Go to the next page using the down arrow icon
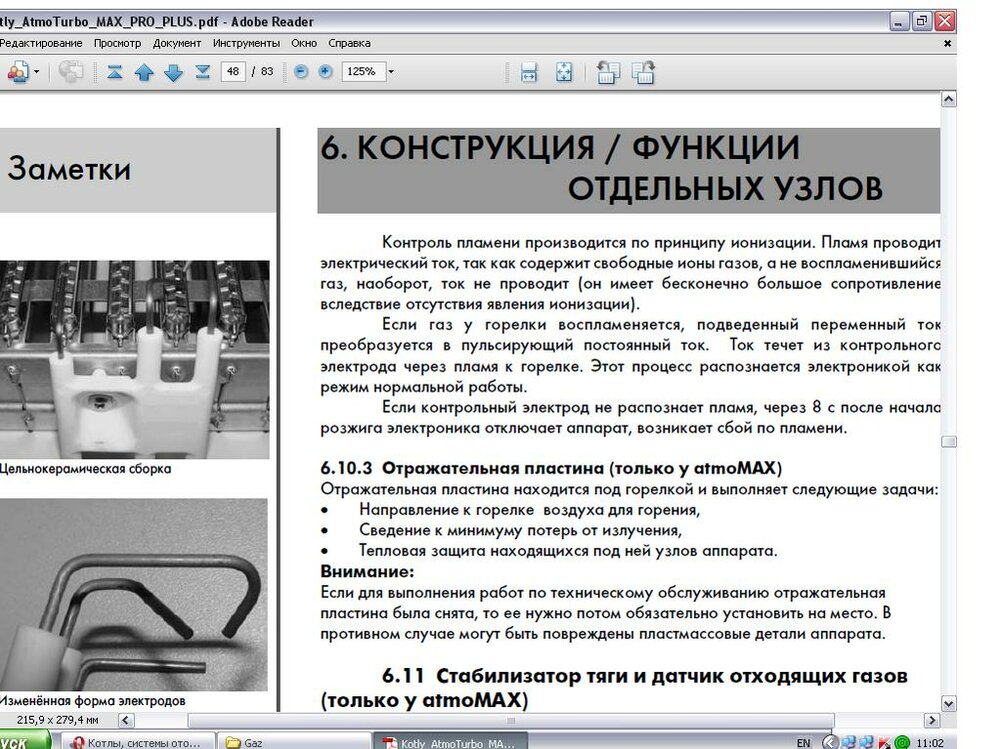The height and width of the screenshot is (749, 1000). coord(174,71)
